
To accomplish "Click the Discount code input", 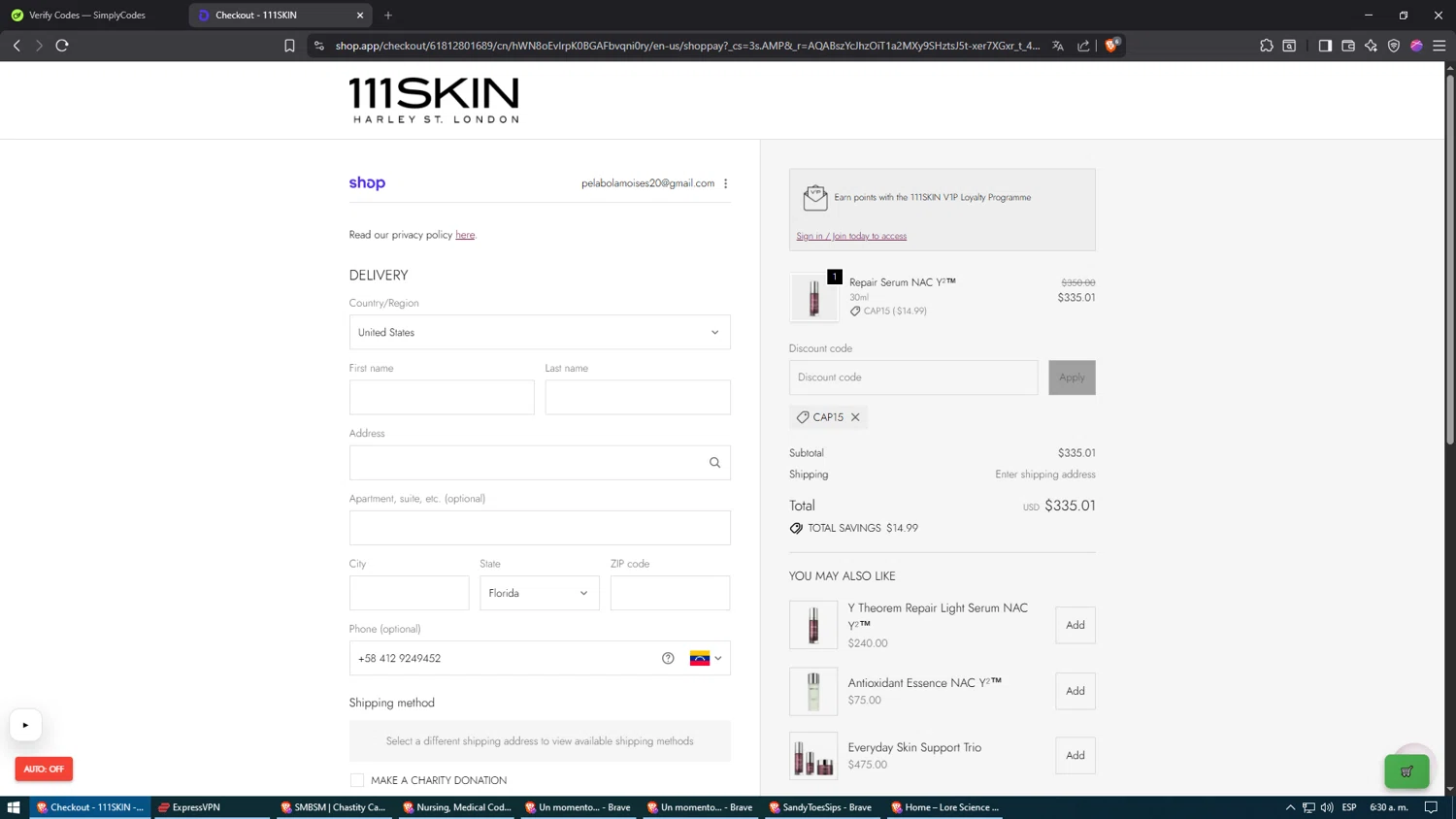I will (913, 377).
